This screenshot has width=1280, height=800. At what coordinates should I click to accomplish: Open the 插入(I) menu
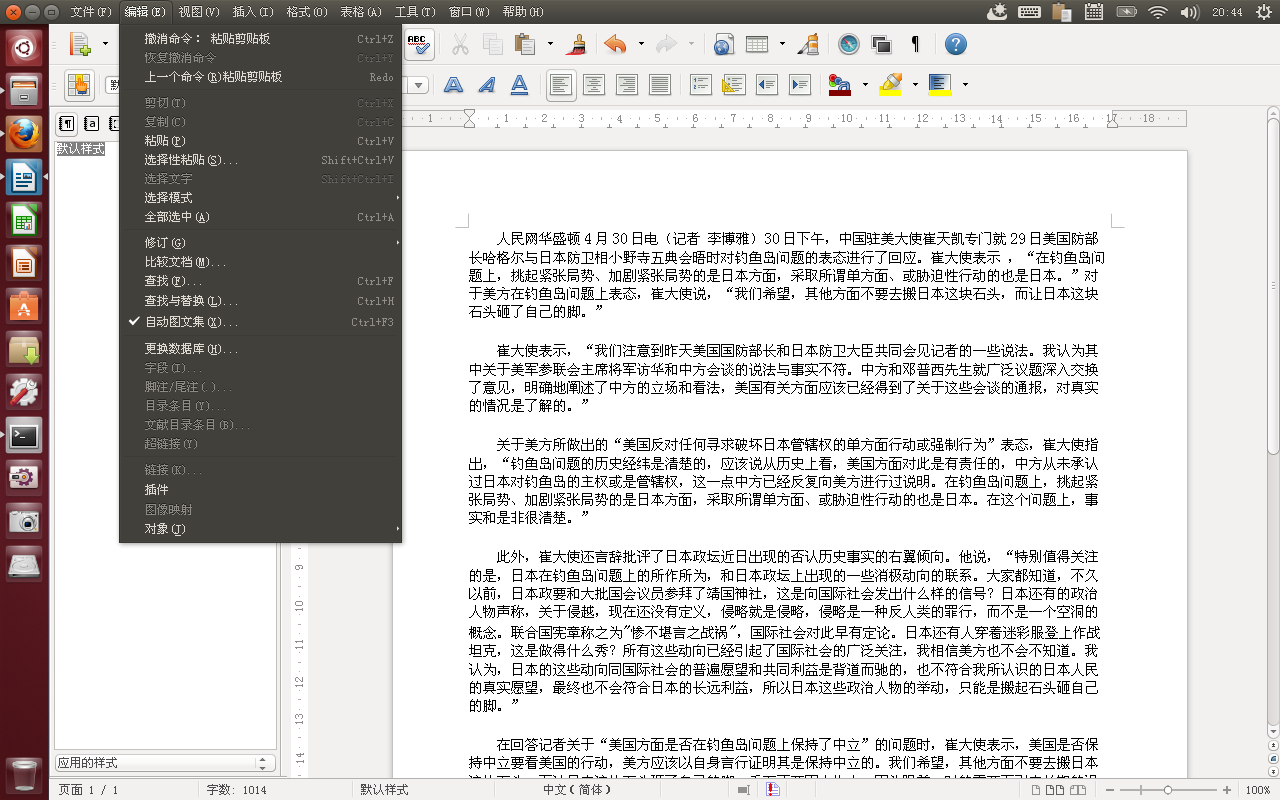(253, 12)
